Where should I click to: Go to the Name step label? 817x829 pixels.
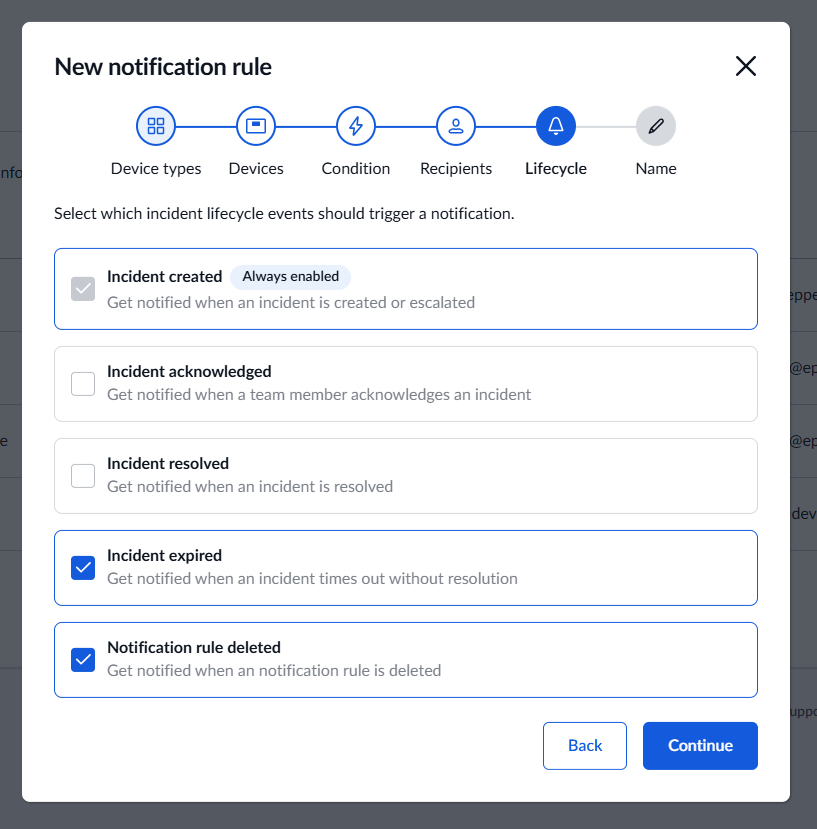pos(656,169)
